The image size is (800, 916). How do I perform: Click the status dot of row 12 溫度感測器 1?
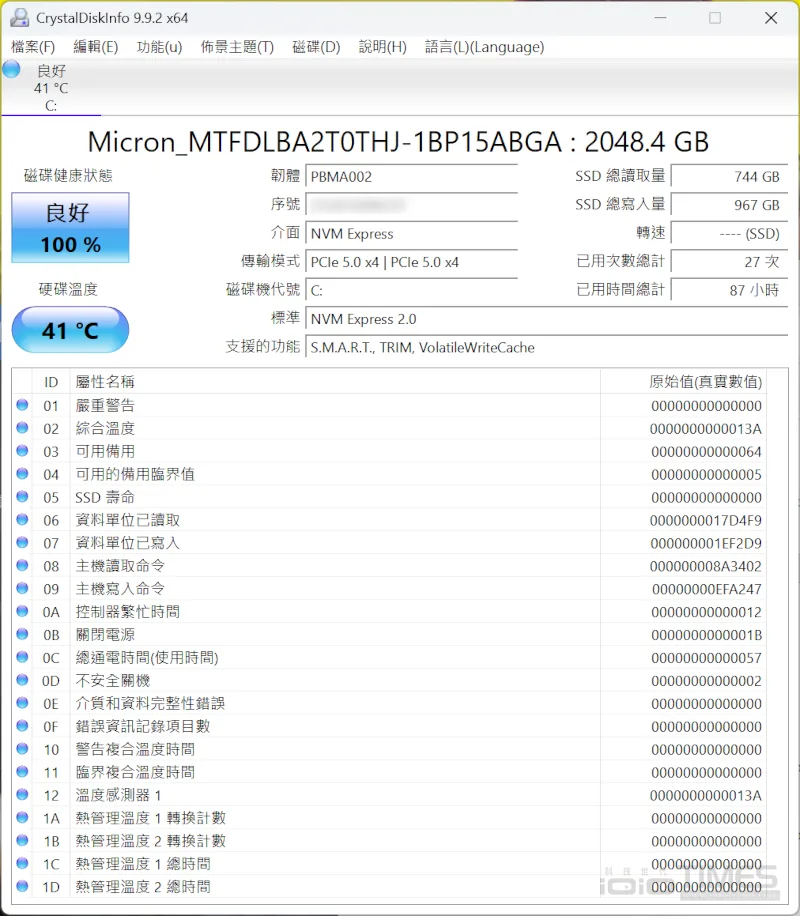22,794
